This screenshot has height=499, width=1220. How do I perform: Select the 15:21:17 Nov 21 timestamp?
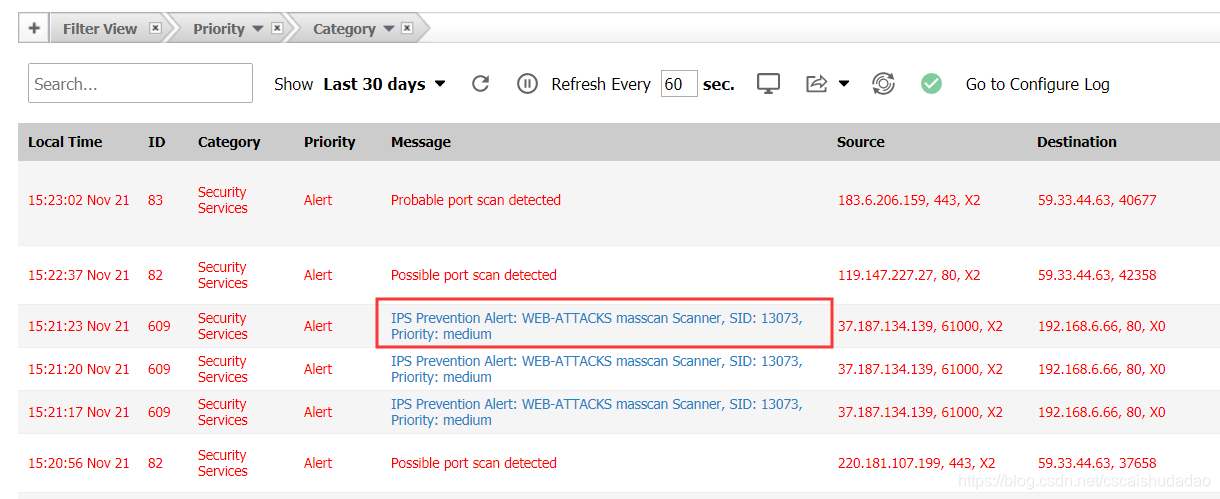tap(79, 412)
